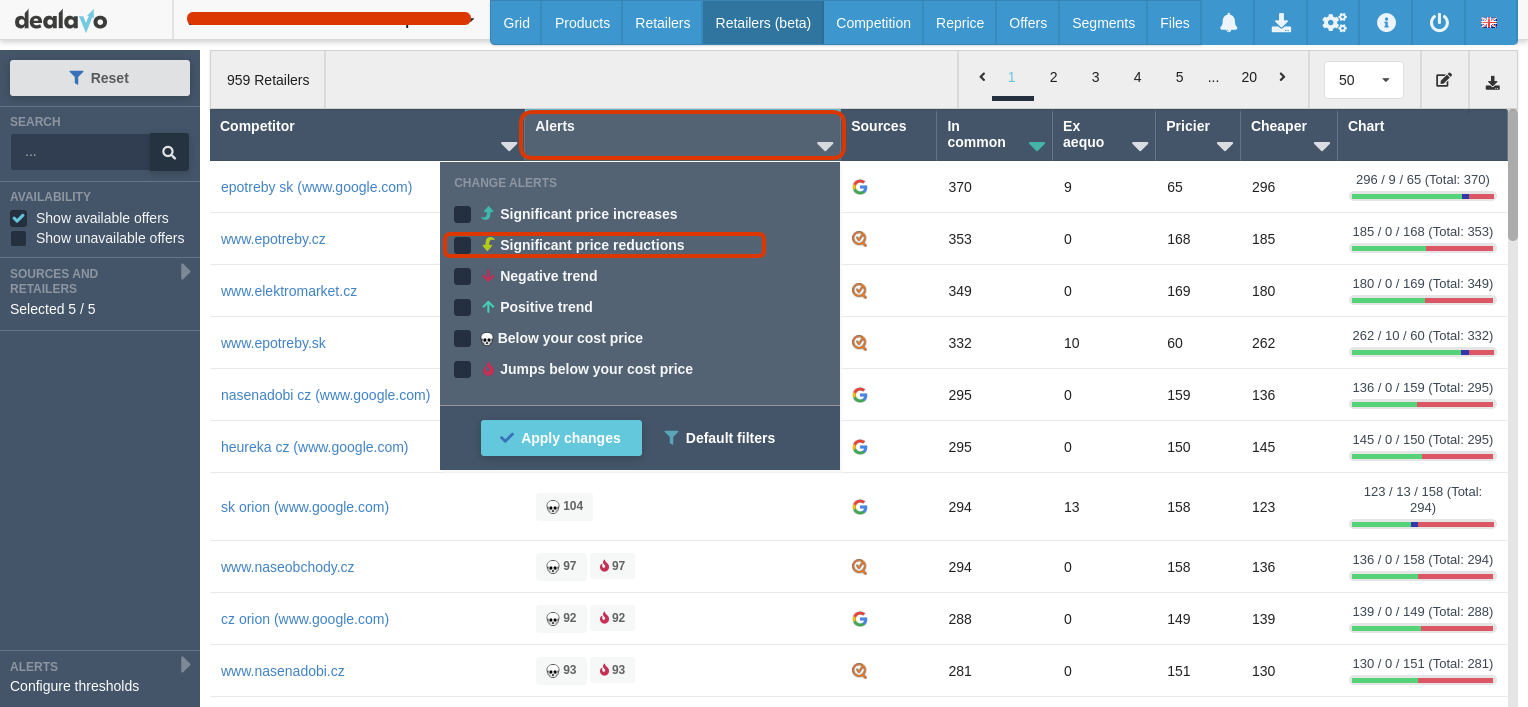Viewport: 1528px width, 707px height.
Task: Click Google source icon for heureka cz
Action: pos(859,447)
